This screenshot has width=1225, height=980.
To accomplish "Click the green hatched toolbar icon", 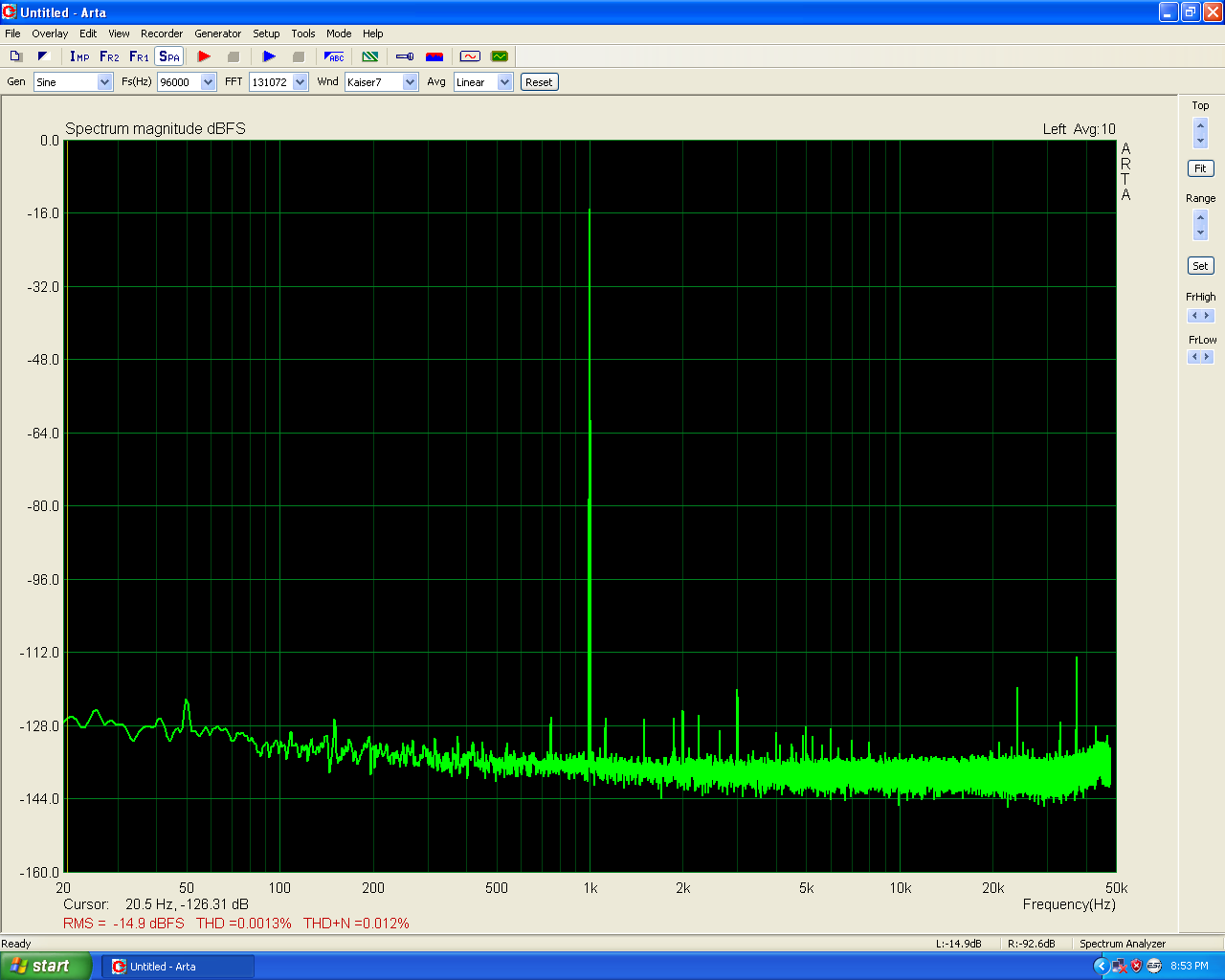I will [x=370, y=56].
